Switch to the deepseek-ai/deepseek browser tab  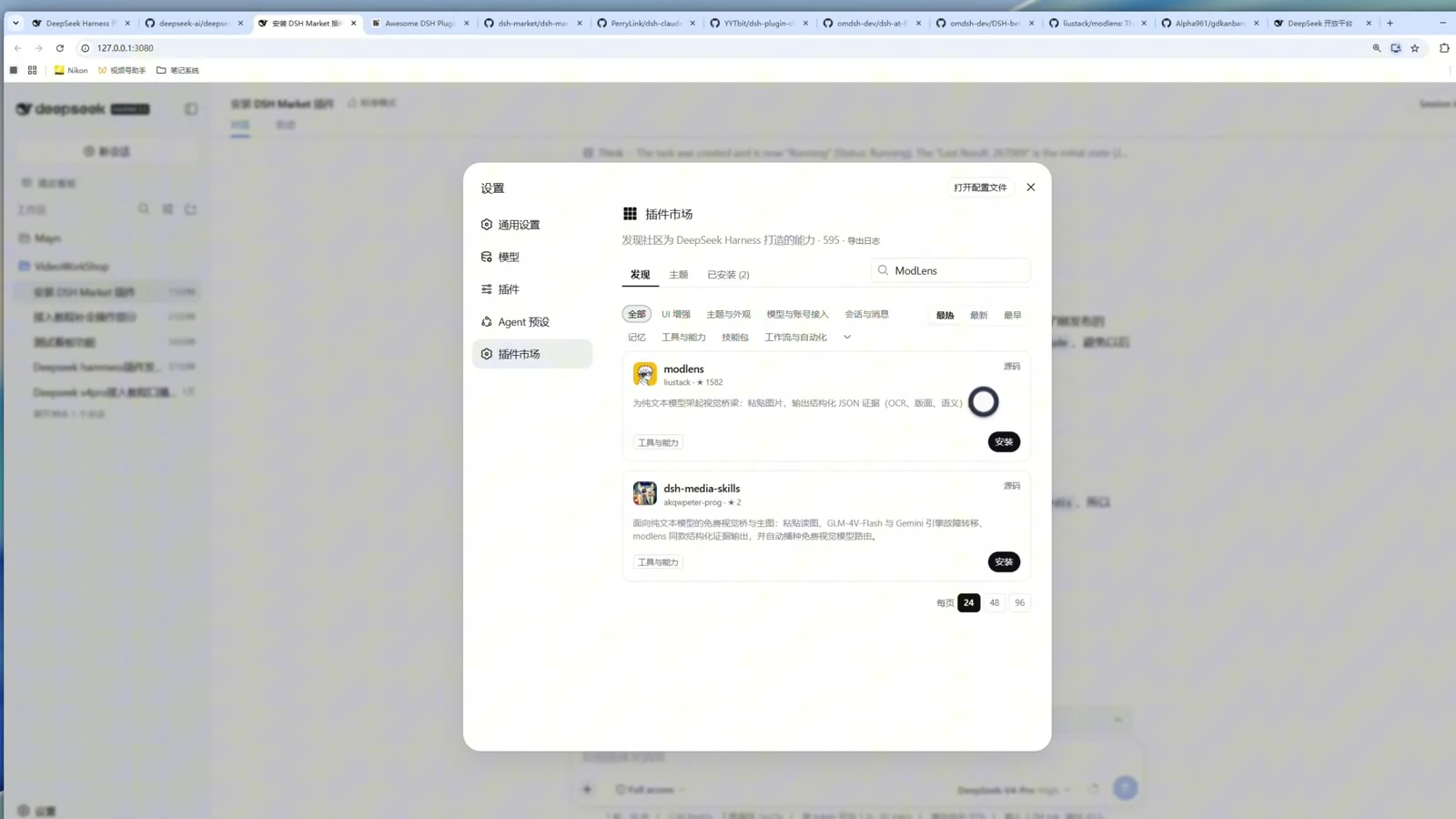click(x=194, y=23)
